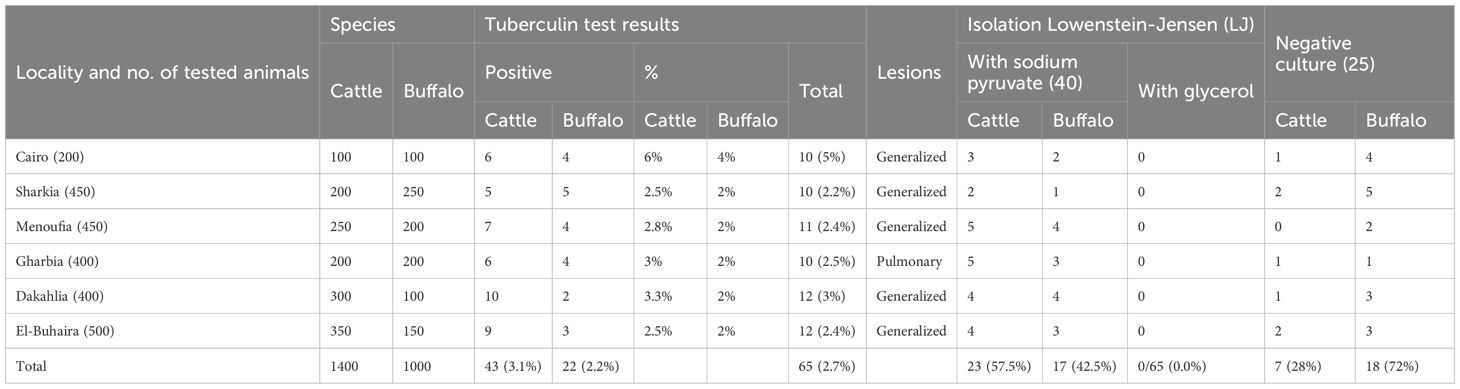Click the 'Lesions' column header

click(x=911, y=72)
